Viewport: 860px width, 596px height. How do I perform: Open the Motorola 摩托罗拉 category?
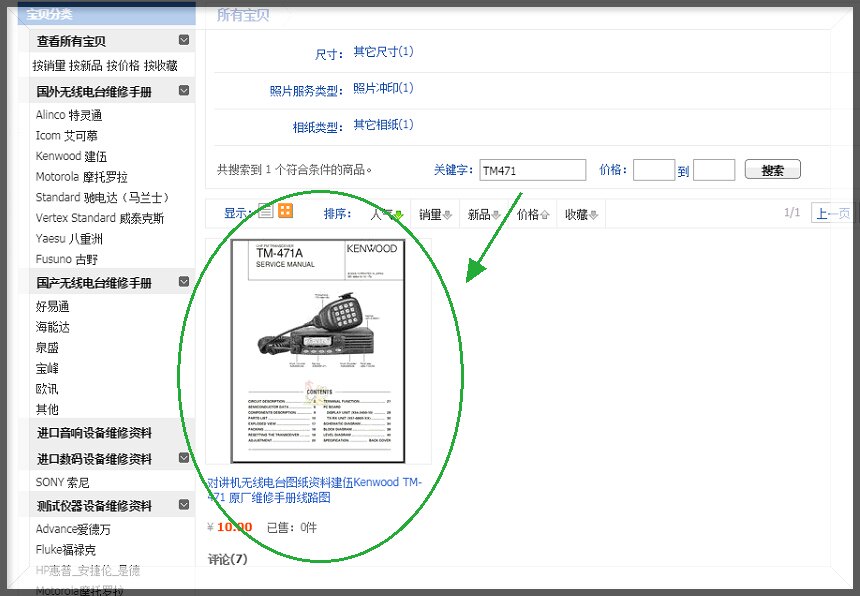pos(82,177)
